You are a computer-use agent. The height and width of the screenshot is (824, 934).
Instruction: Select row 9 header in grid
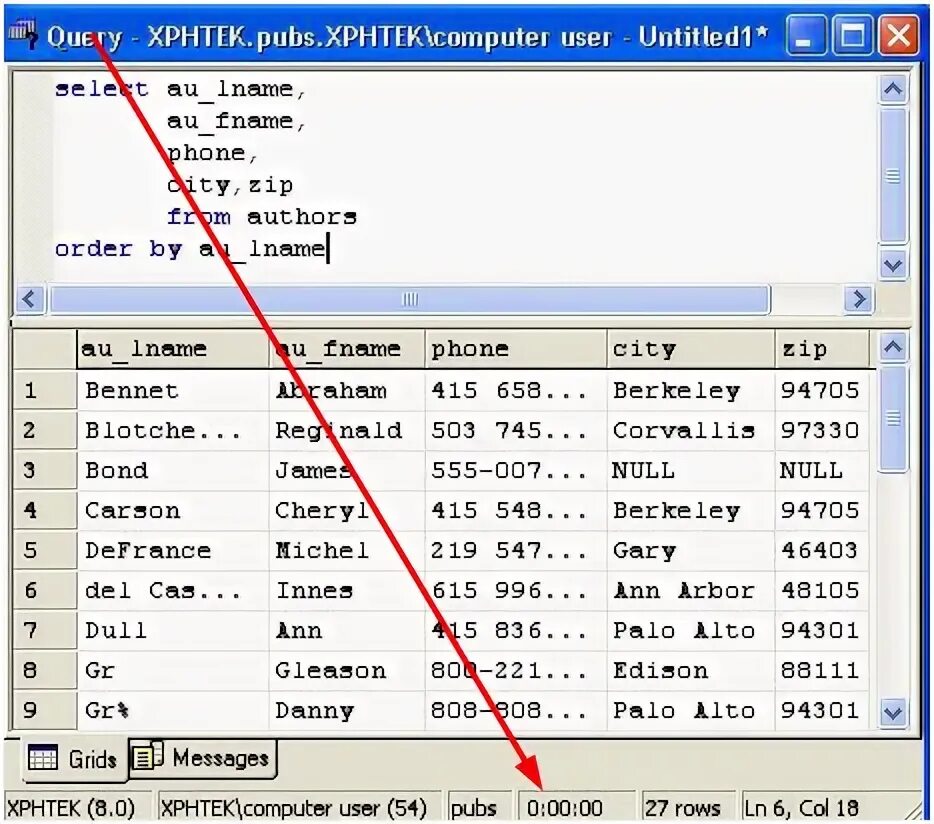[x=45, y=710]
